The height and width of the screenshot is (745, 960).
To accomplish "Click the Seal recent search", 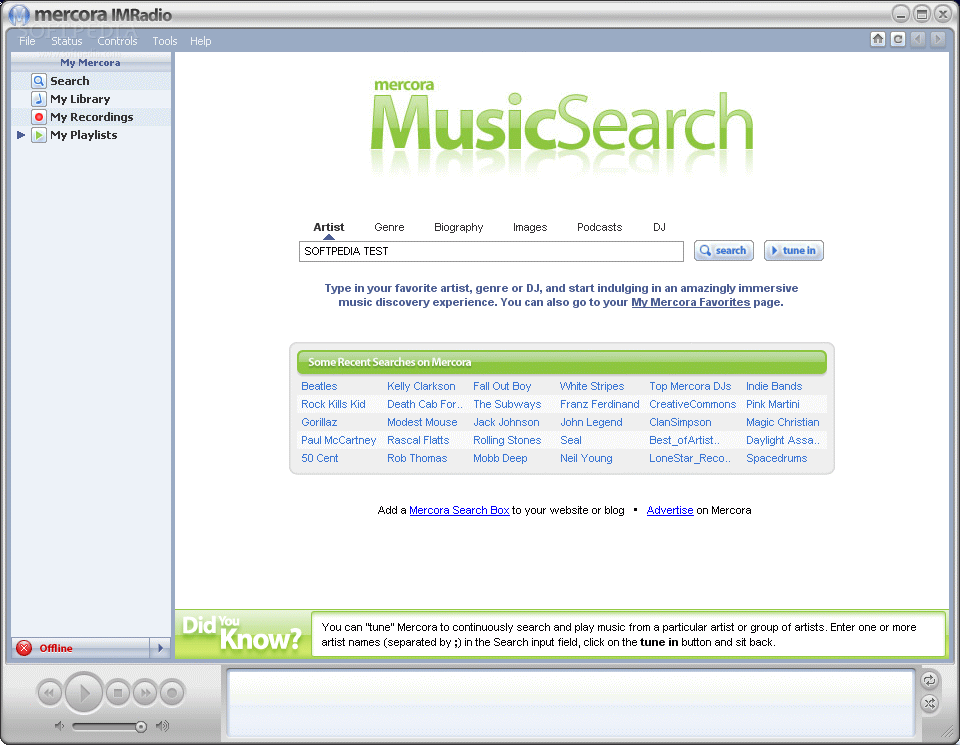I will tap(571, 440).
